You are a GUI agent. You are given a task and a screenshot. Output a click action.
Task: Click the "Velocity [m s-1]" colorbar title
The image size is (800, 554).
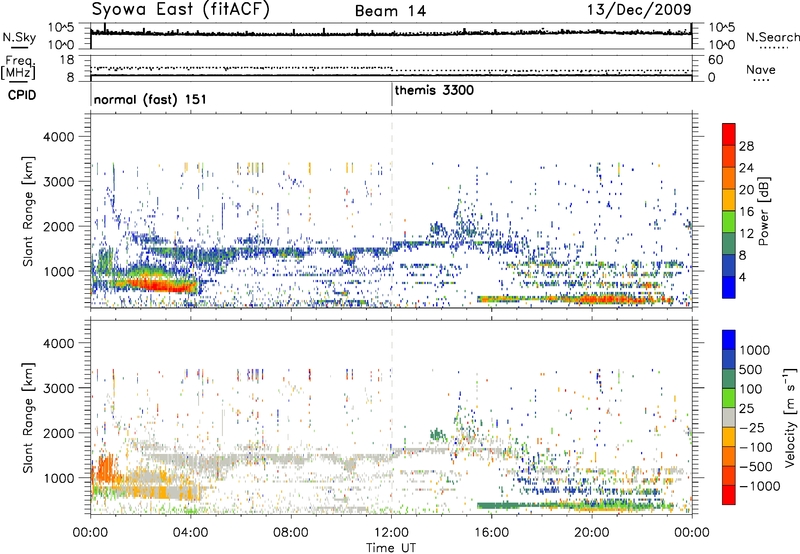point(790,417)
